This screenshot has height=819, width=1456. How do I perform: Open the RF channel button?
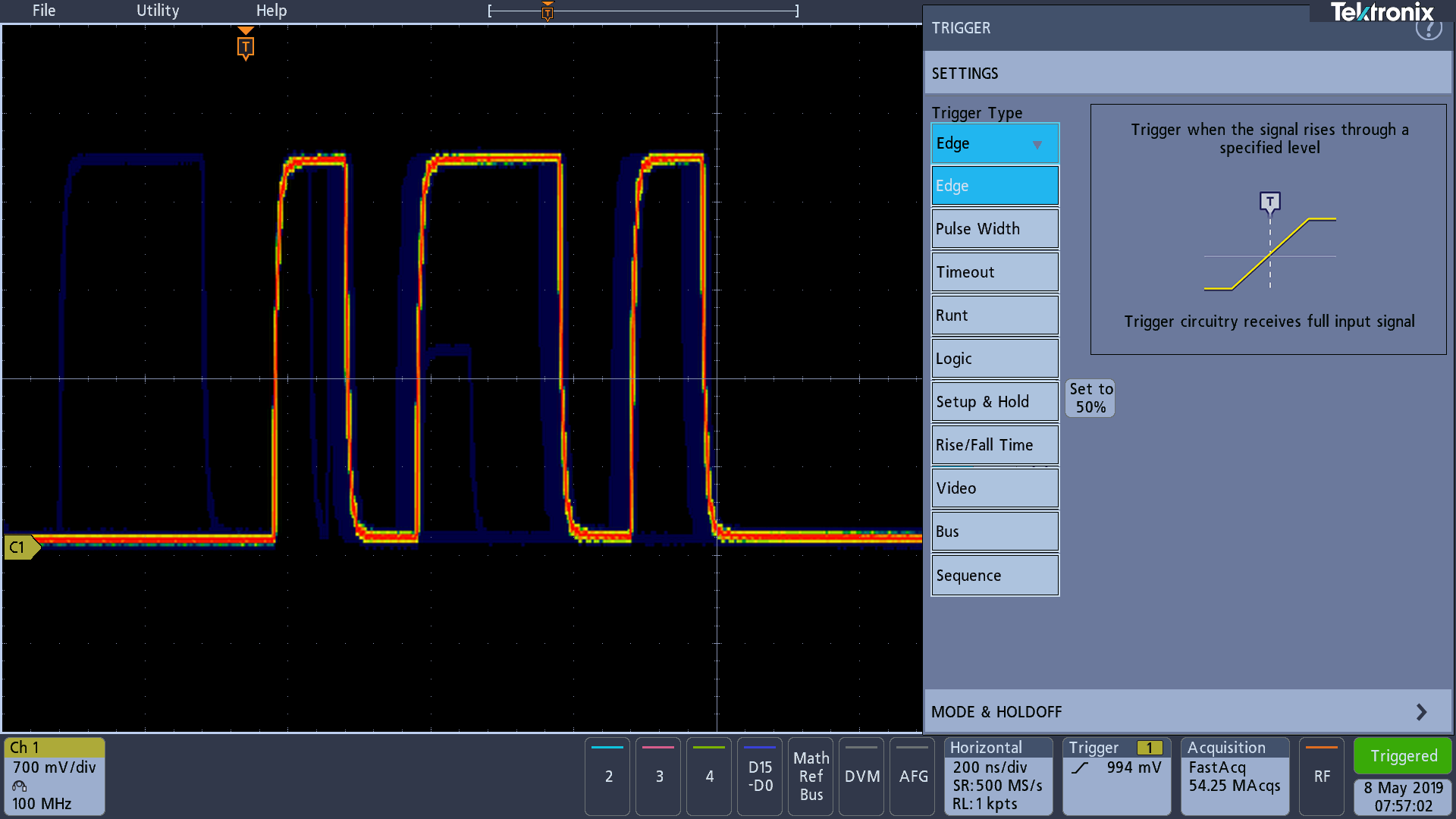pyautogui.click(x=1321, y=776)
